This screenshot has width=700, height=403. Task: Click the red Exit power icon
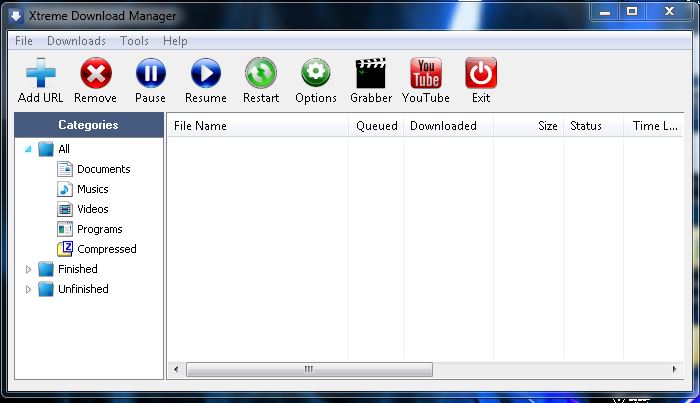(481, 74)
